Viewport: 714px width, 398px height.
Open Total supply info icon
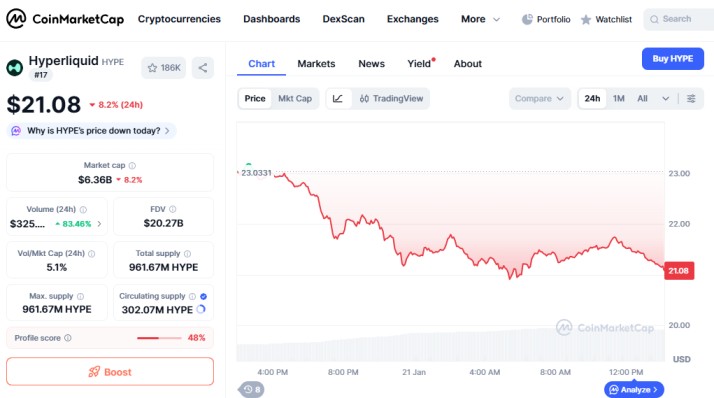pyautogui.click(x=187, y=254)
